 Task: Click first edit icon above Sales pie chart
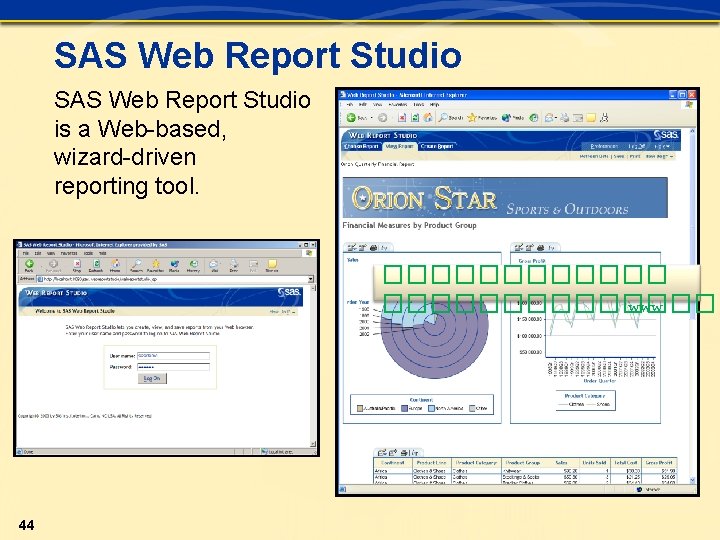click(352, 248)
